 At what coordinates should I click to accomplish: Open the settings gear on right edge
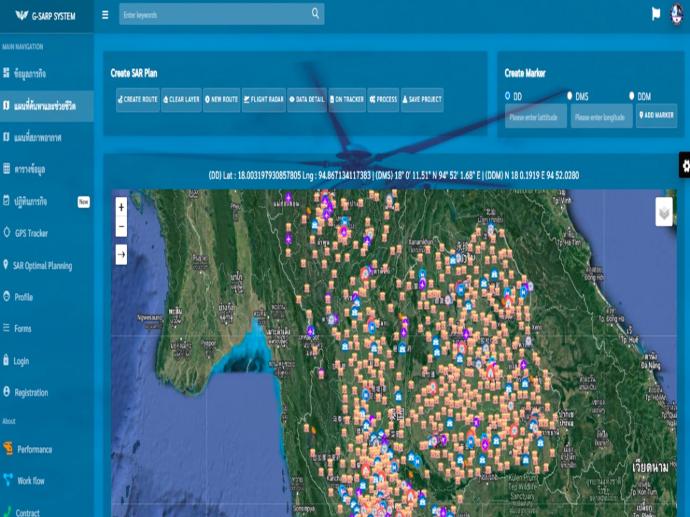684,165
